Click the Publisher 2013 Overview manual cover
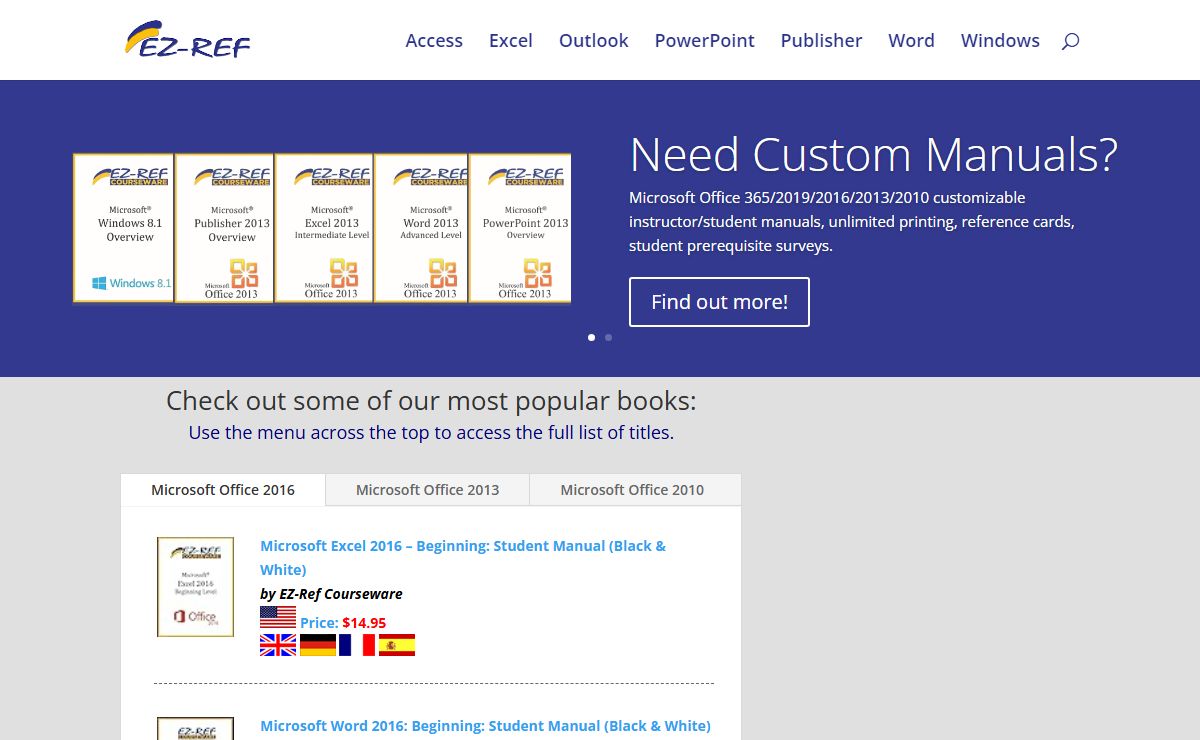Screen dimensions: 1200x740 [x=225, y=228]
